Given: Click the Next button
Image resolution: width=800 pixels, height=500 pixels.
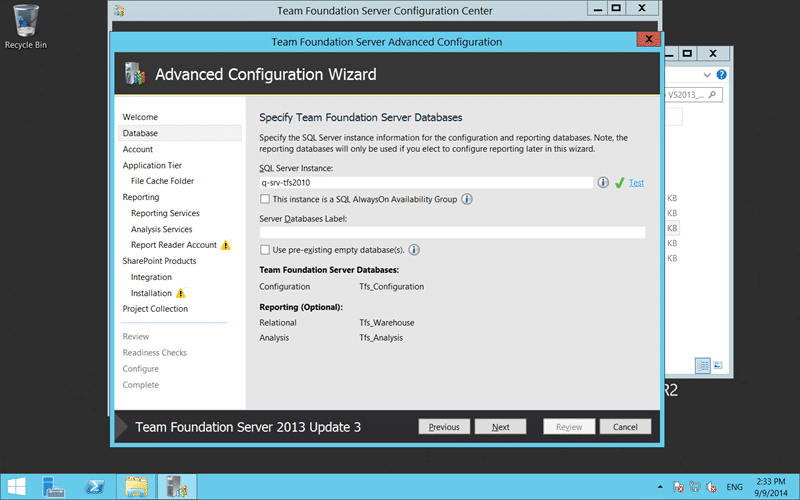Looking at the screenshot, I should 501,427.
